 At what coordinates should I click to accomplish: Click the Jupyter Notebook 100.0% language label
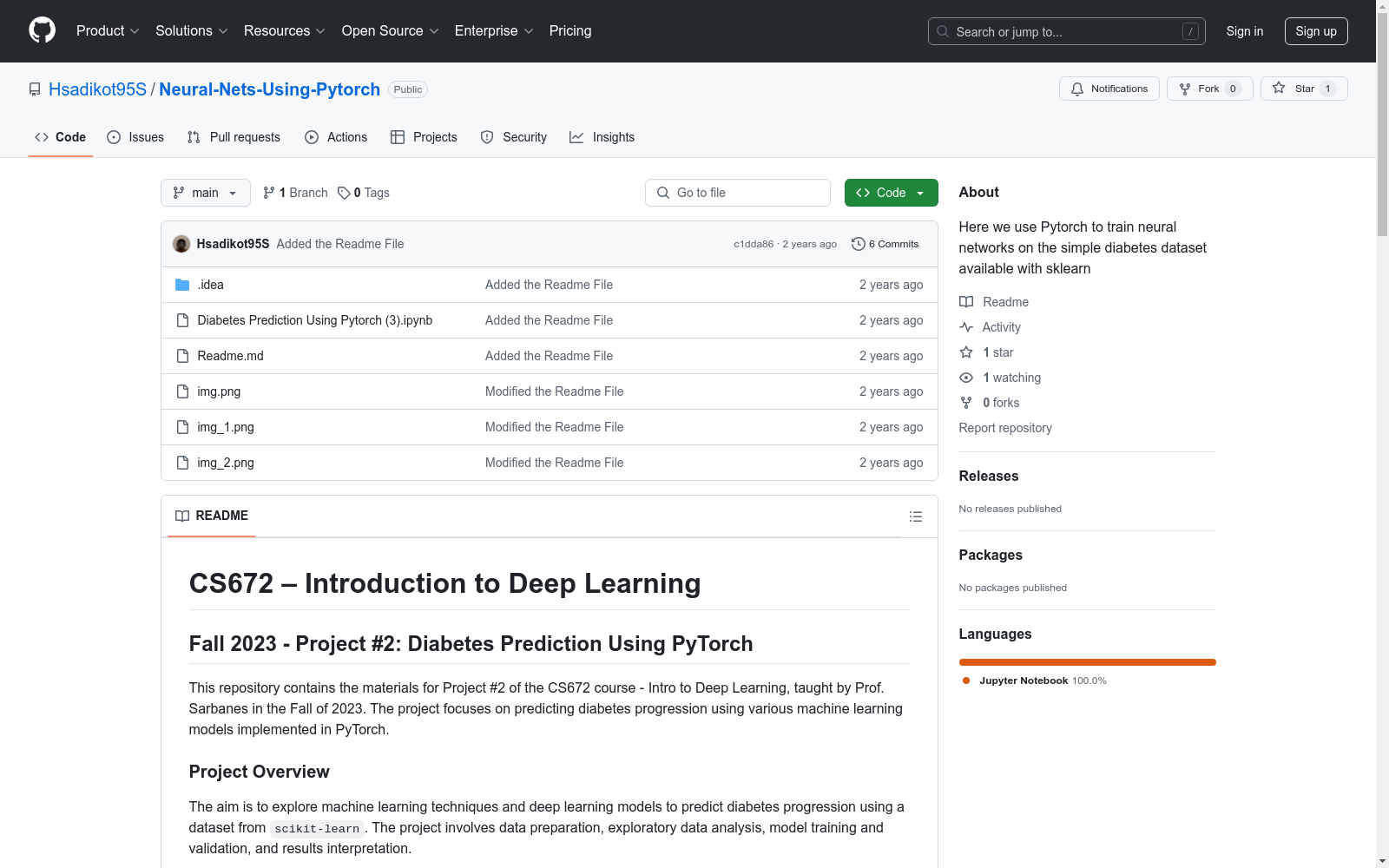click(x=1043, y=681)
